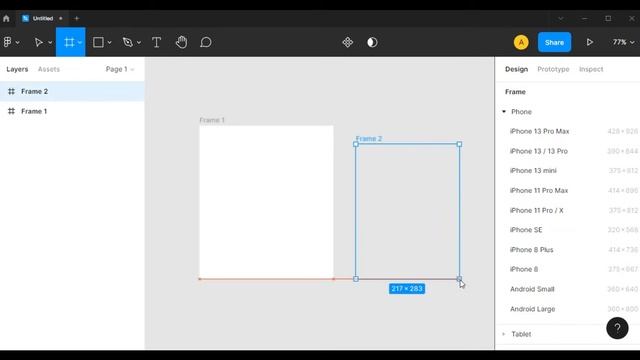Open the help question mark button
Image resolution: width=640 pixels, height=360 pixels.
coord(617,328)
